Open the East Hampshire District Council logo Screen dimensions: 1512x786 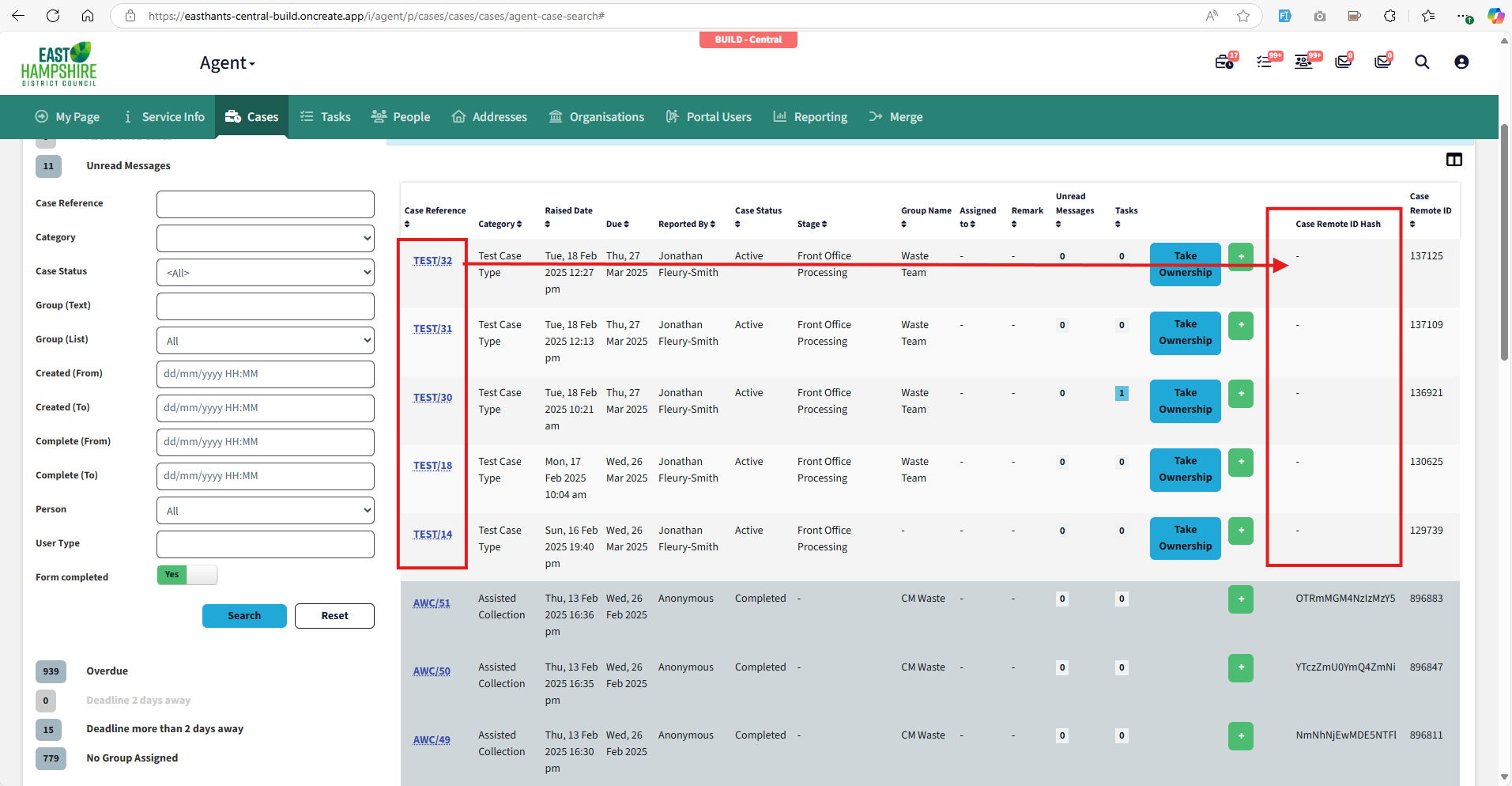coord(59,64)
